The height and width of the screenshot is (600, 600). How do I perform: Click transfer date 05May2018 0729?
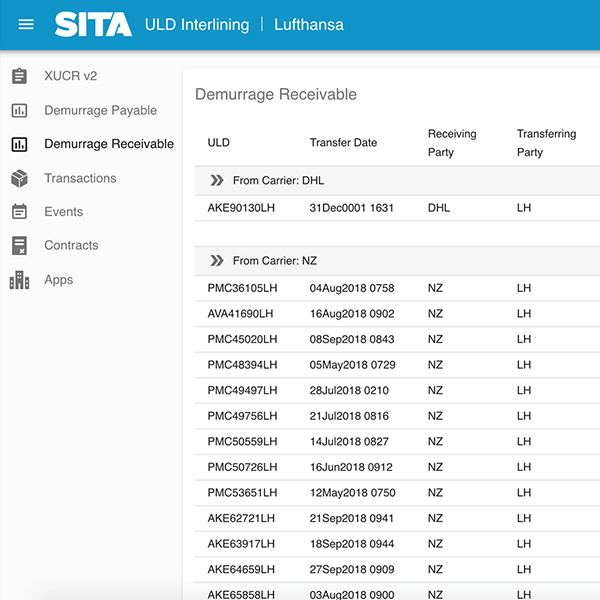[352, 365]
